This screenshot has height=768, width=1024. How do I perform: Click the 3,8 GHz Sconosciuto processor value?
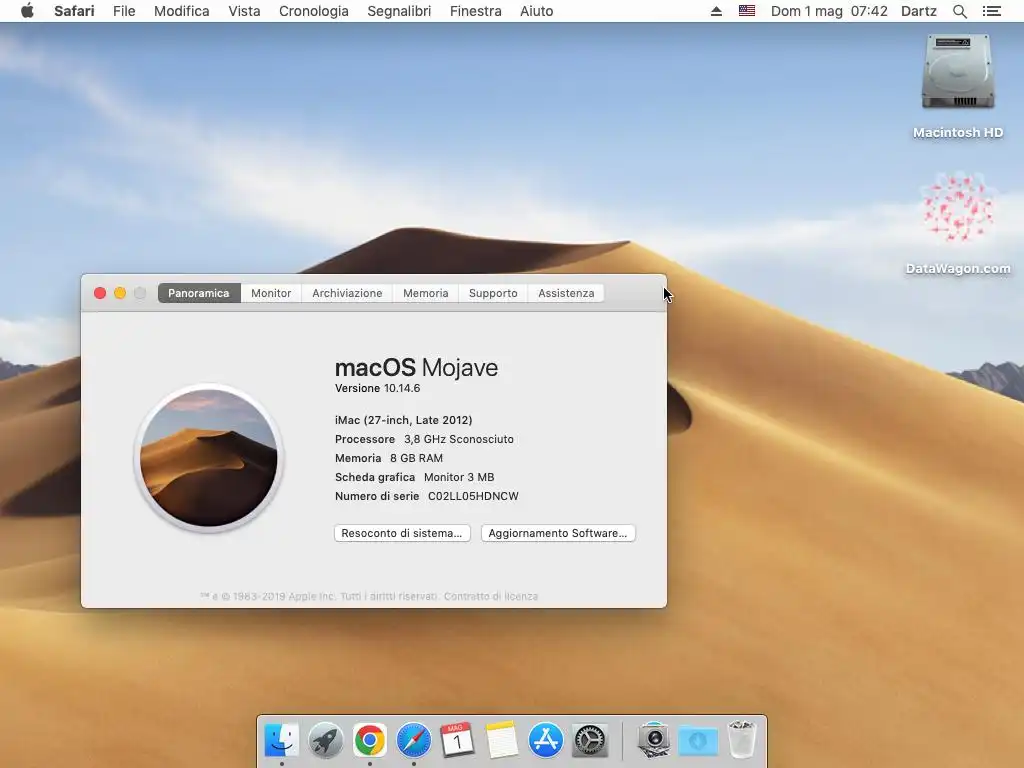pos(458,439)
